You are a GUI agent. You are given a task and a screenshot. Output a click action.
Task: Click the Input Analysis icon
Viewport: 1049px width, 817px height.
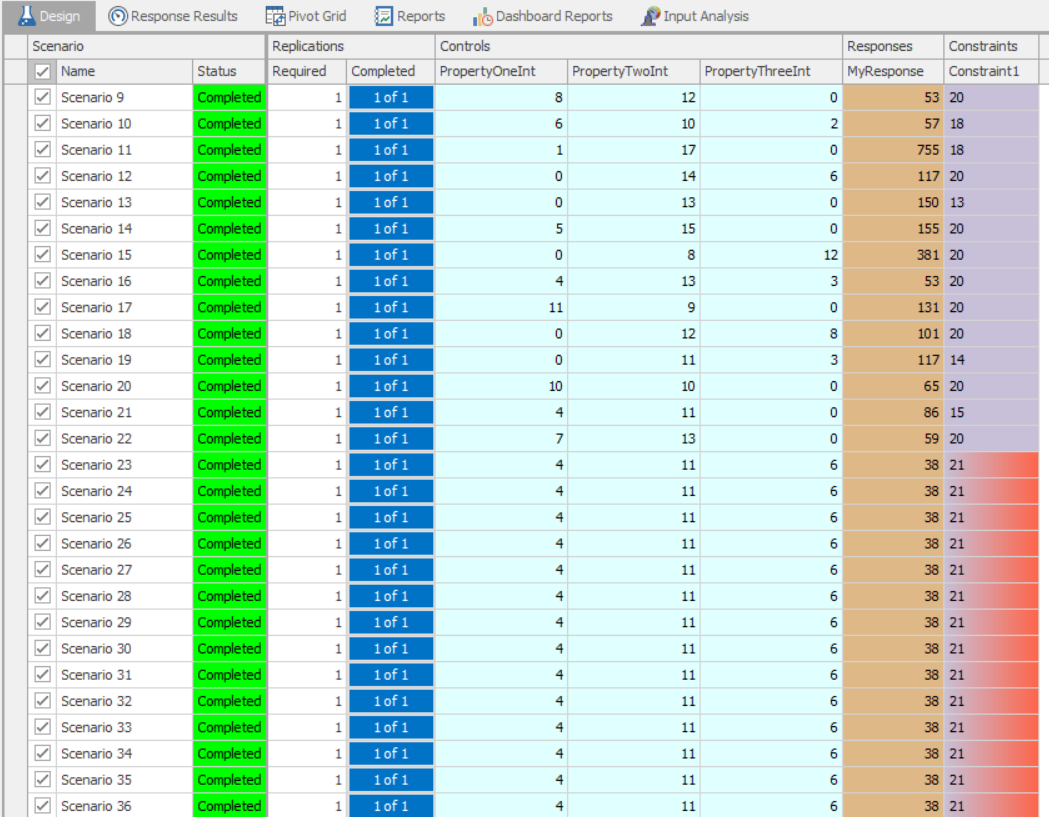click(x=650, y=16)
